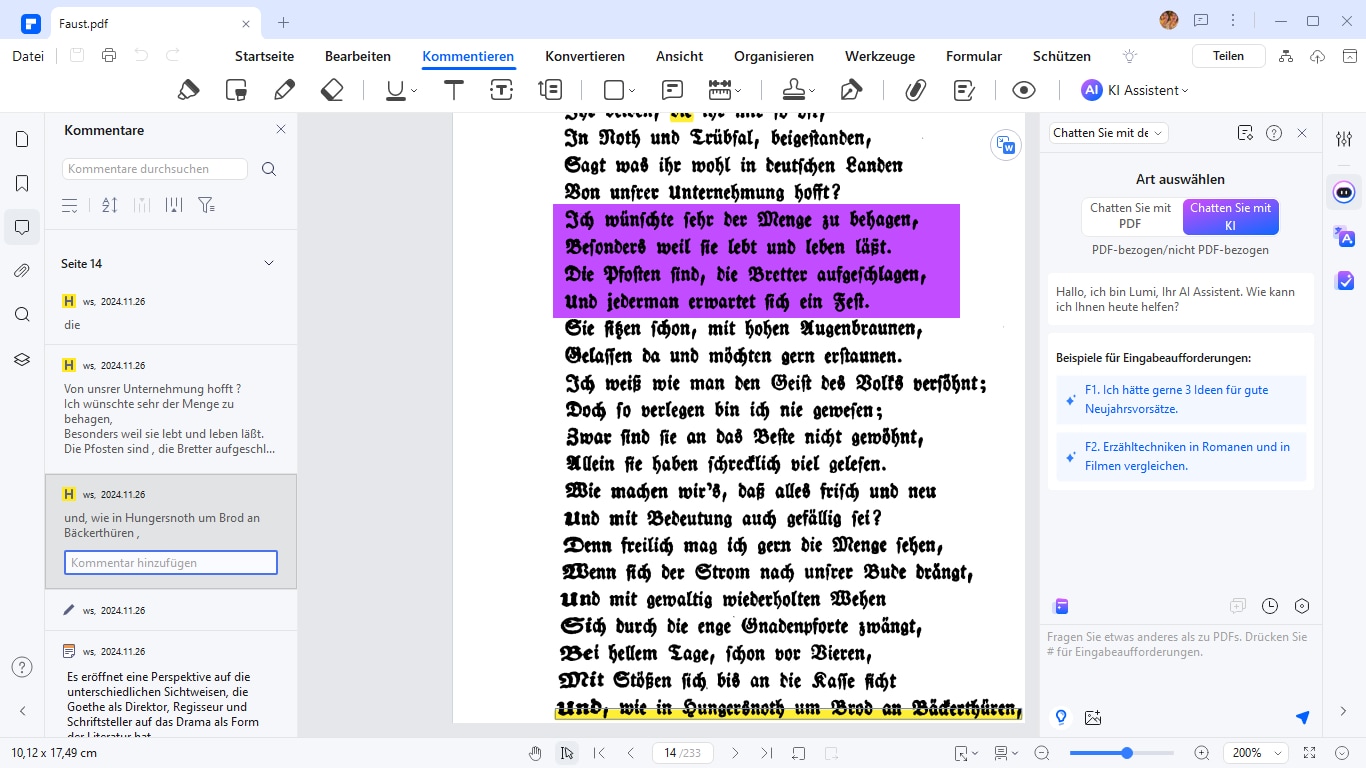Open the Ansicht tab

click(x=679, y=56)
